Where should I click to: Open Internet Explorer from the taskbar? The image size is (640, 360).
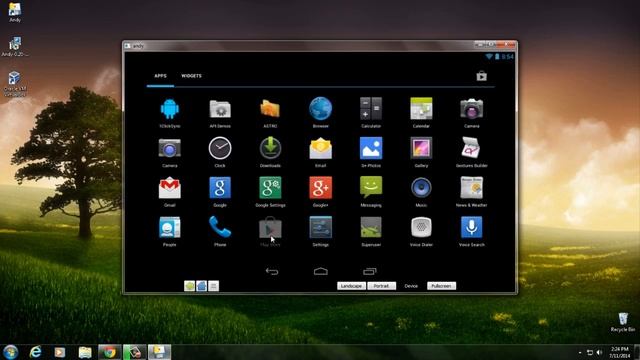tap(36, 352)
